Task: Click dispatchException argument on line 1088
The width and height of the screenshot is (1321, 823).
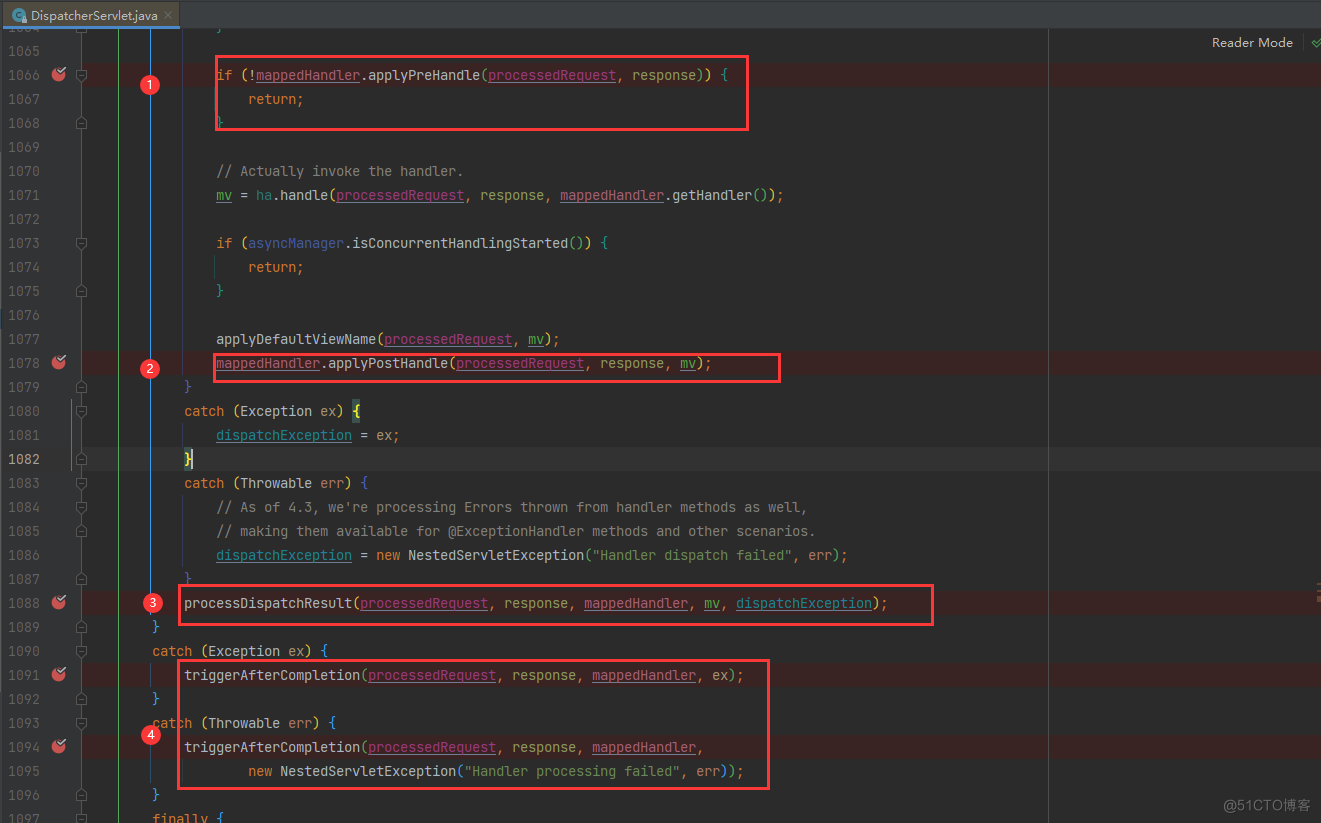Action: [x=804, y=603]
